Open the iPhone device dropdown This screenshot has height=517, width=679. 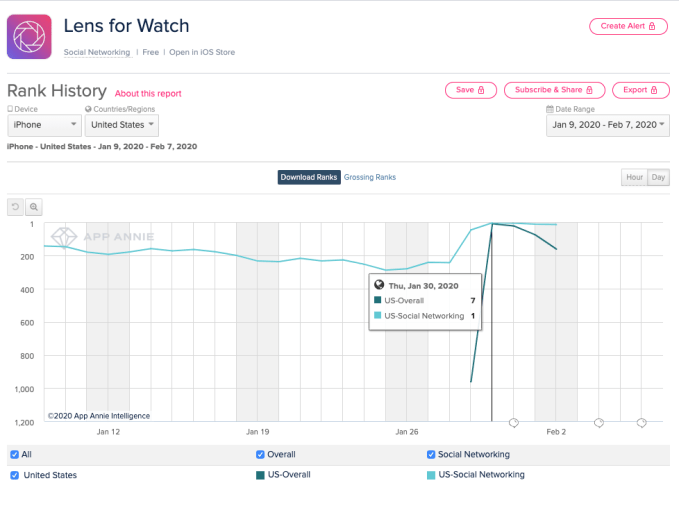(44, 125)
